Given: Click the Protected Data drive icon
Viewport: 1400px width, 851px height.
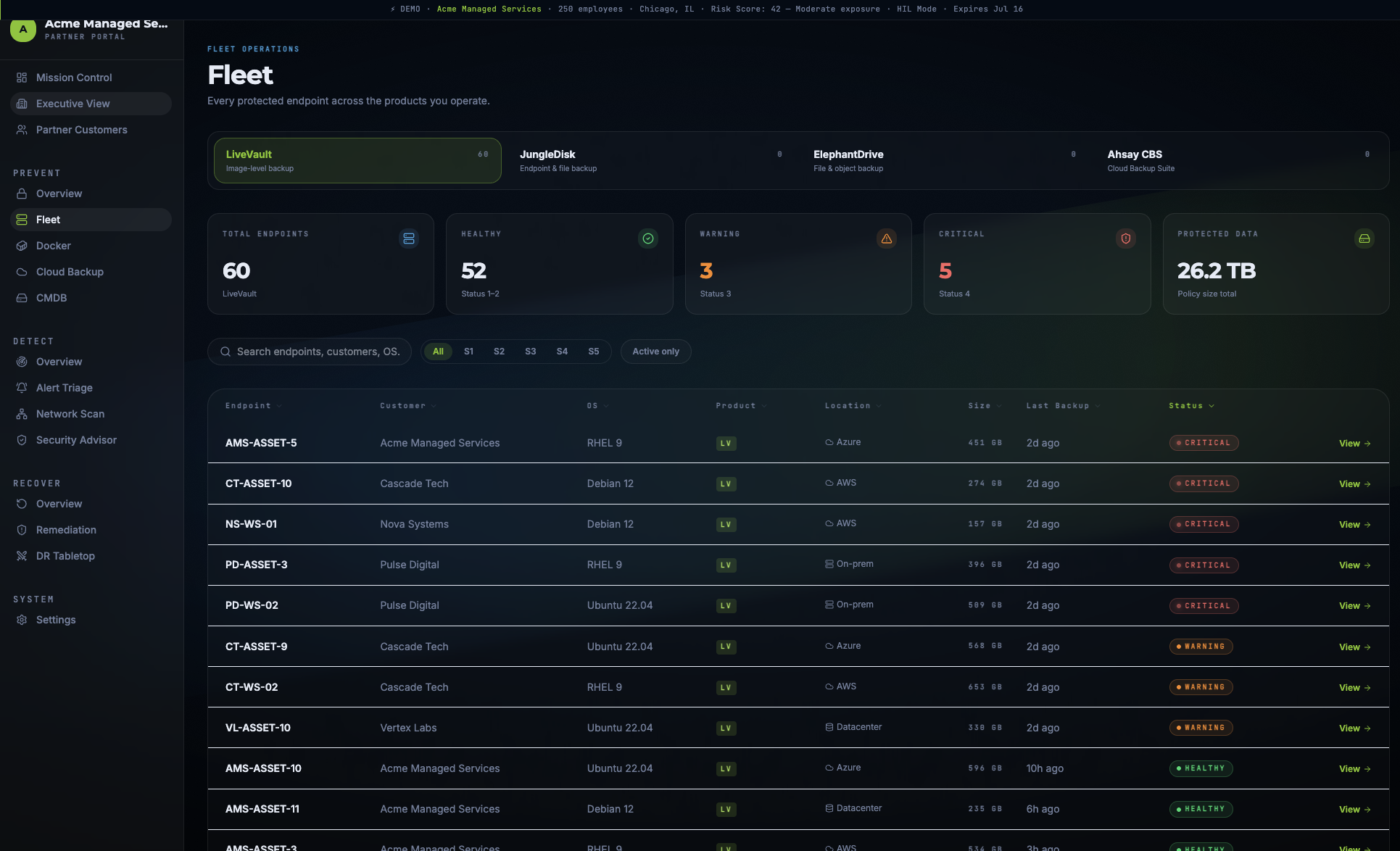Looking at the screenshot, I should click(1364, 238).
